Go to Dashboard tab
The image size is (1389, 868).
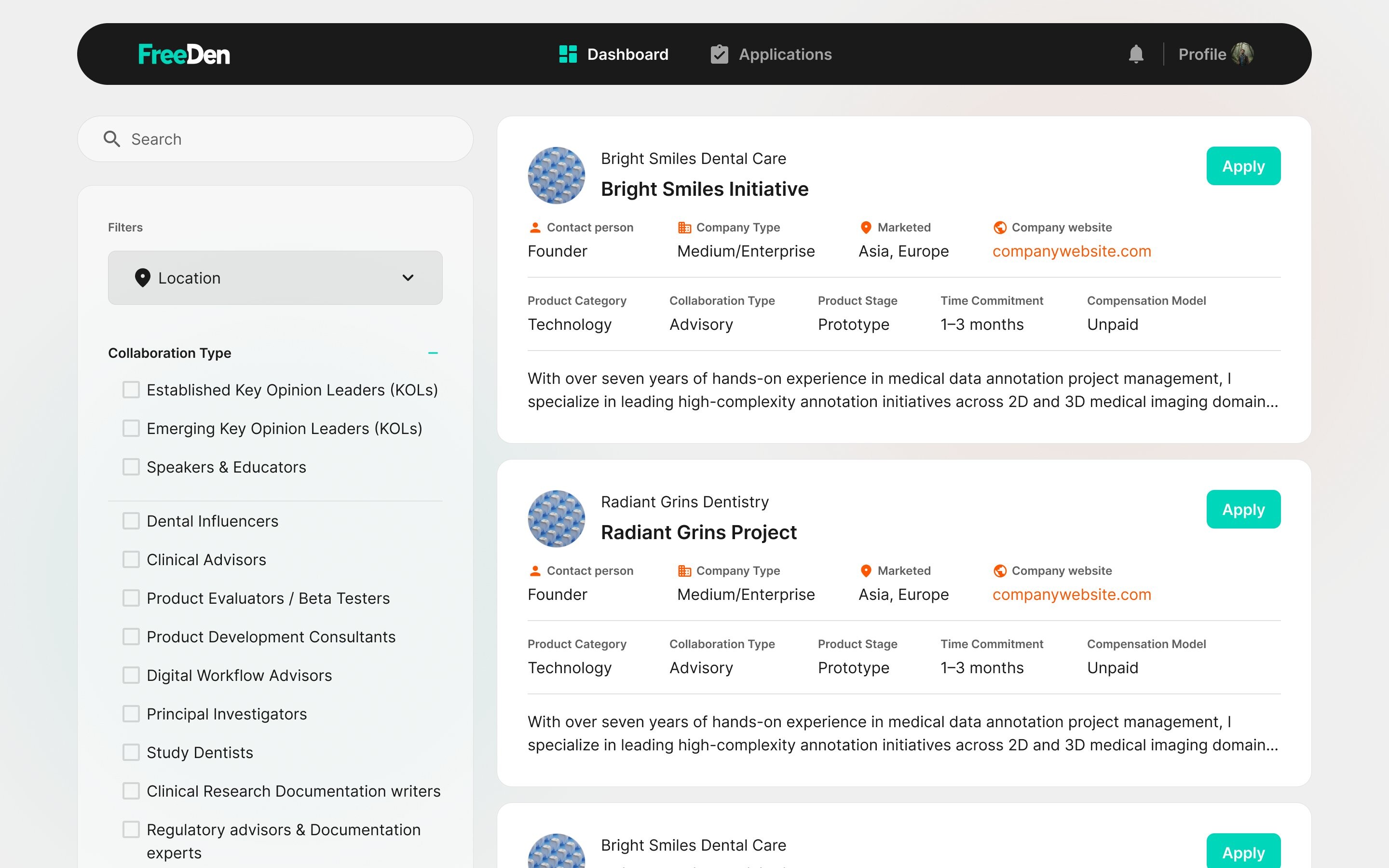pyautogui.click(x=613, y=54)
